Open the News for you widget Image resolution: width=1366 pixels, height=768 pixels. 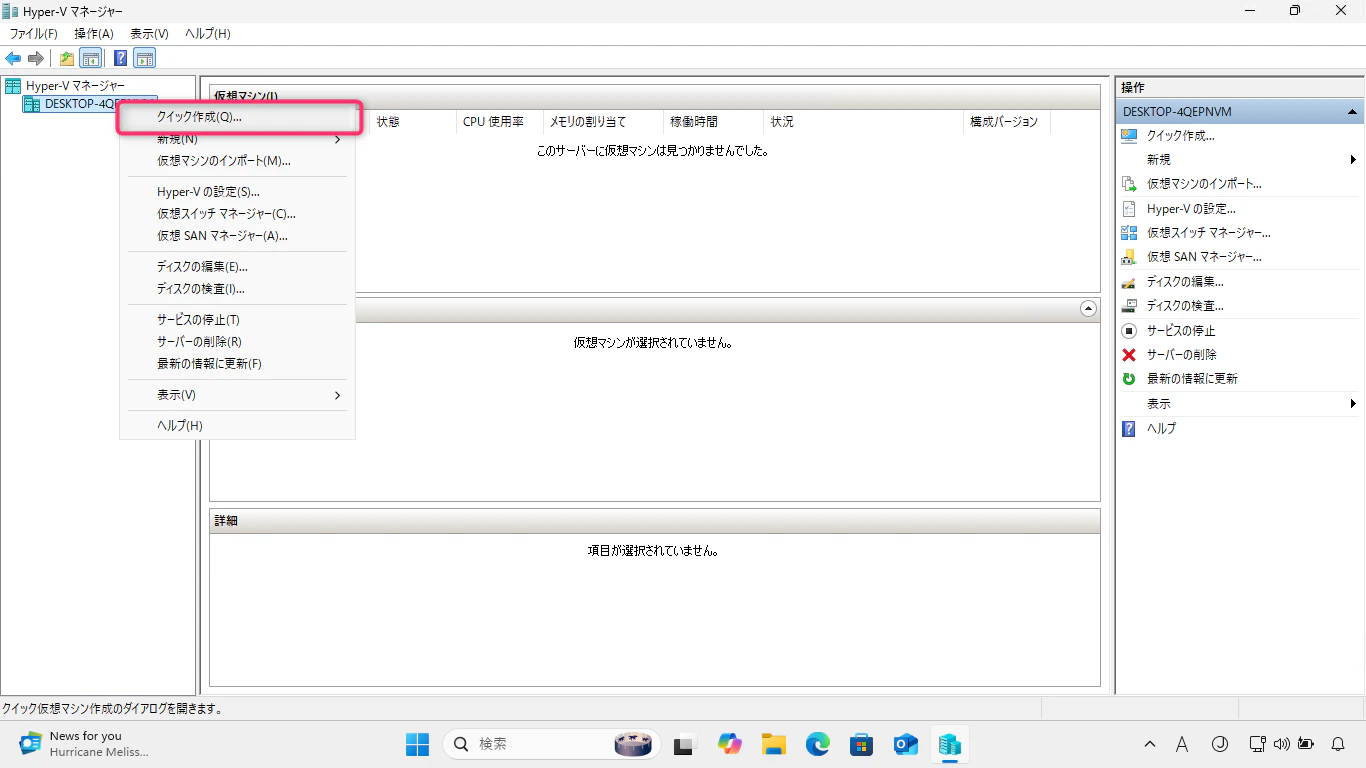(x=84, y=744)
